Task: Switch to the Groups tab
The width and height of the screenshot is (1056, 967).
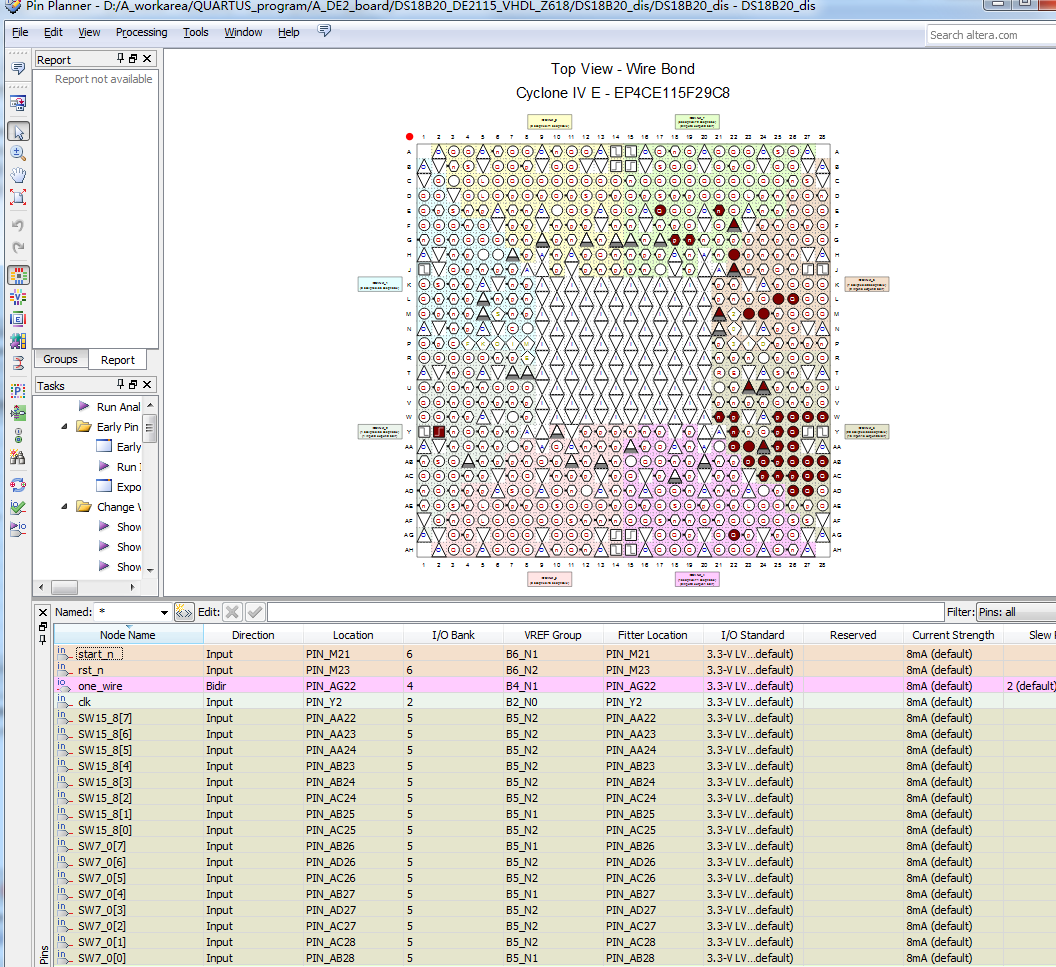Action: (60, 359)
